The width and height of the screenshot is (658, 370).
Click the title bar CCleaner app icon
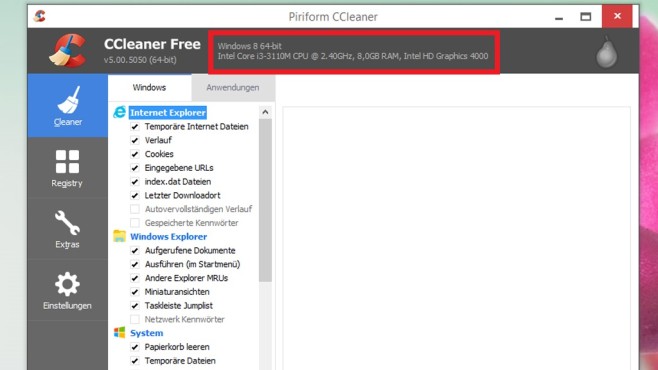click(40, 16)
